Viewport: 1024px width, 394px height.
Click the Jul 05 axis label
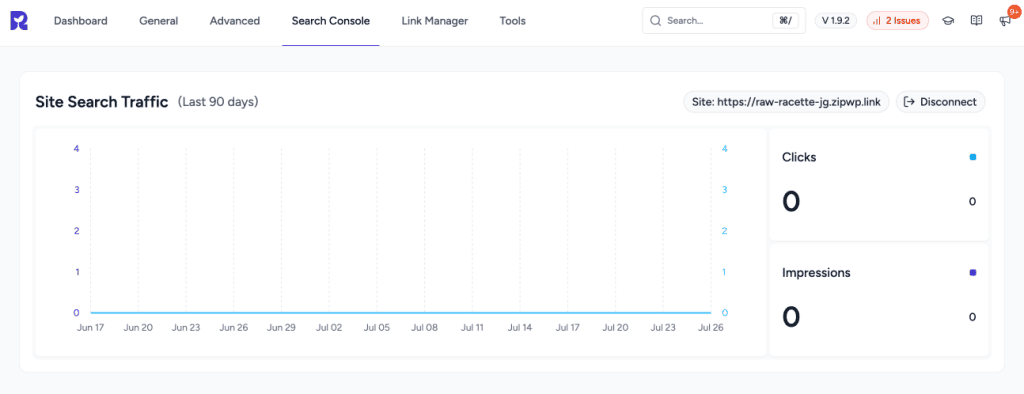point(377,327)
